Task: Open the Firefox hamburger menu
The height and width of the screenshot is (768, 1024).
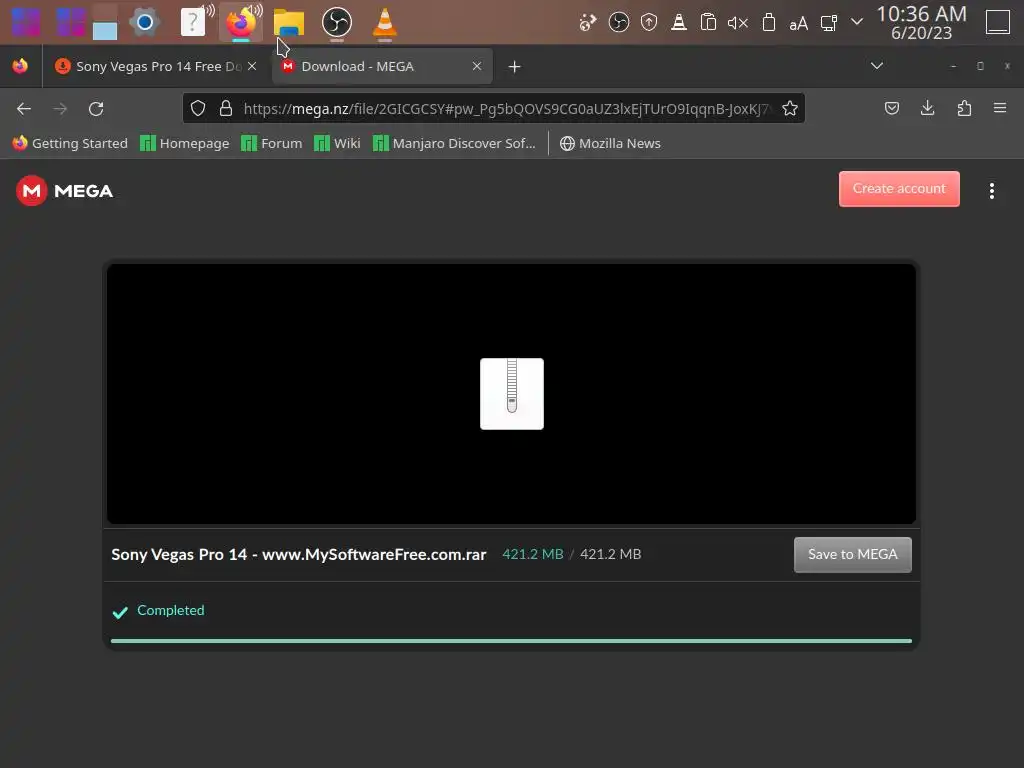Action: (x=1000, y=108)
